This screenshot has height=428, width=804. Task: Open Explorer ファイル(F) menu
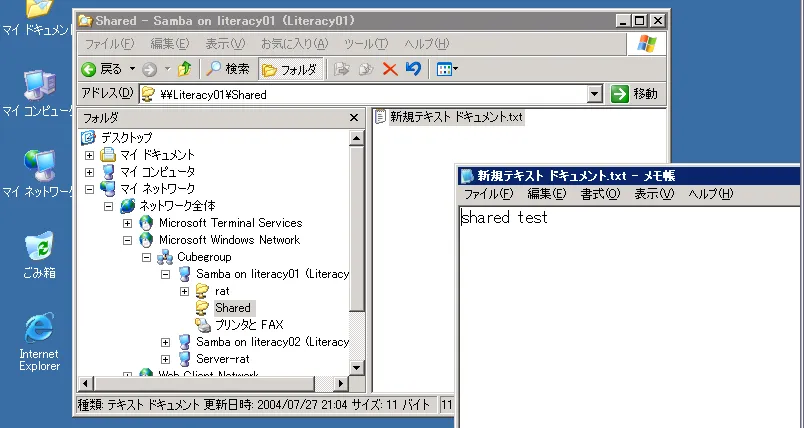pyautogui.click(x=109, y=44)
